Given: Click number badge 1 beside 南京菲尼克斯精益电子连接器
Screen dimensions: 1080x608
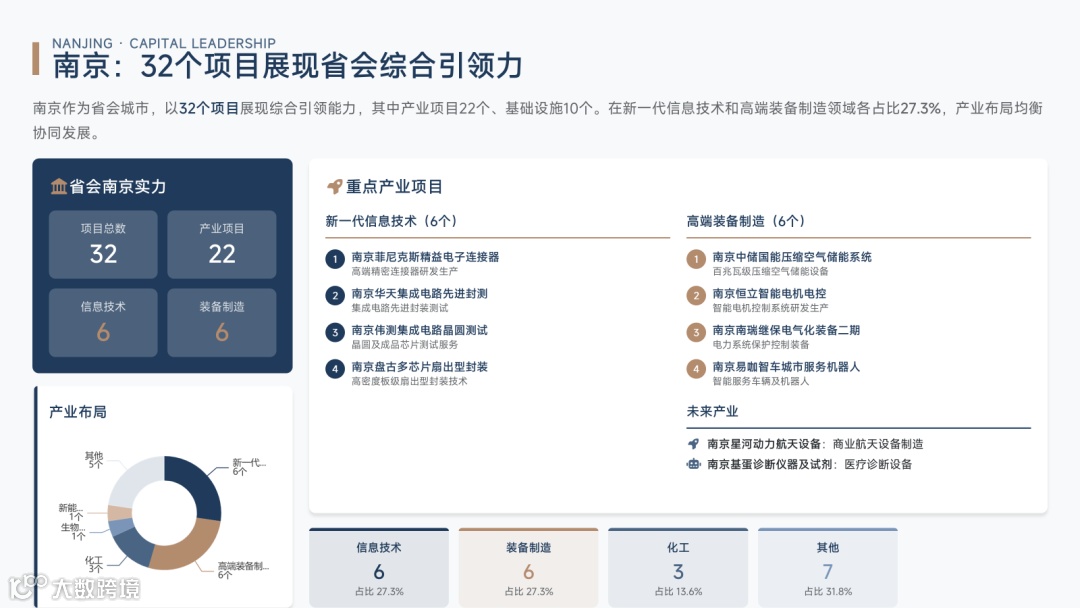Looking at the screenshot, I should 335,259.
